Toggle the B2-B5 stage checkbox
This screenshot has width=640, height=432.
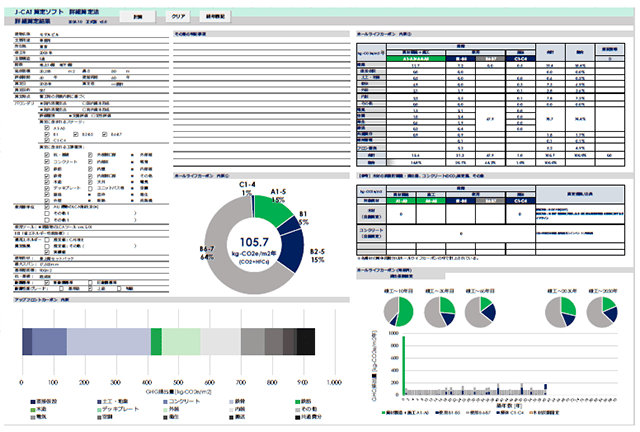point(76,134)
